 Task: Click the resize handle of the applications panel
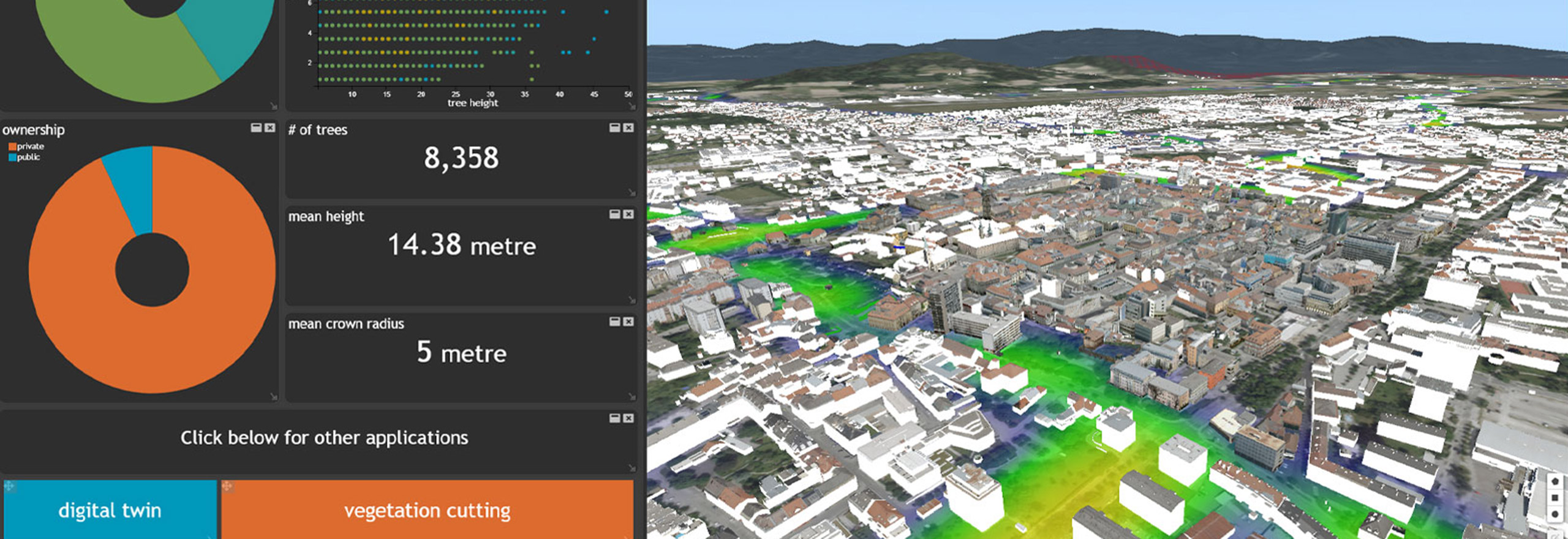click(631, 468)
